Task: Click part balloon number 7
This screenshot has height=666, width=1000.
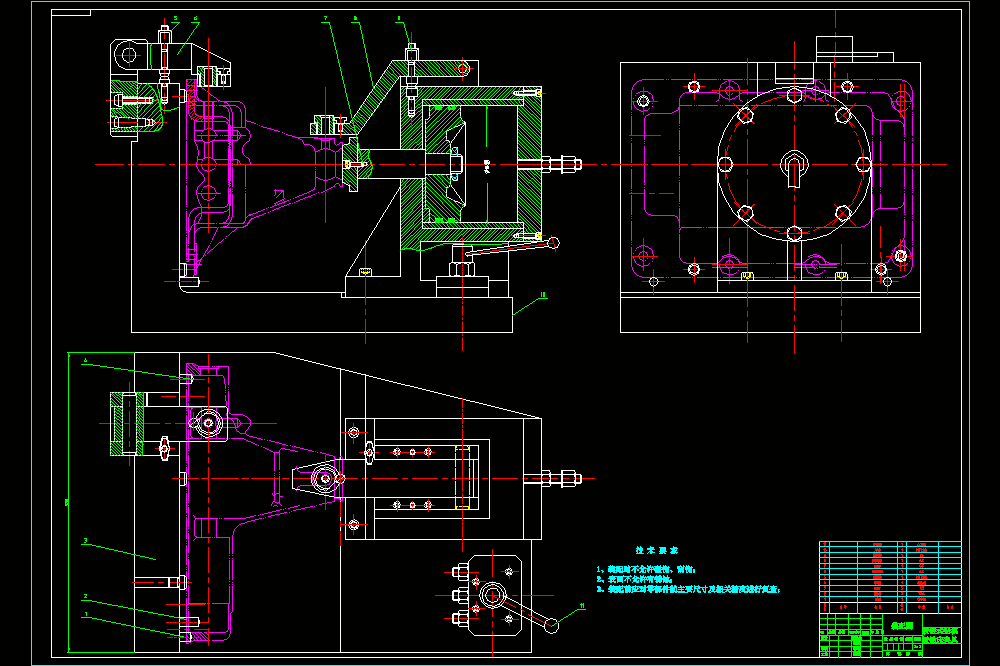Action: 325,19
